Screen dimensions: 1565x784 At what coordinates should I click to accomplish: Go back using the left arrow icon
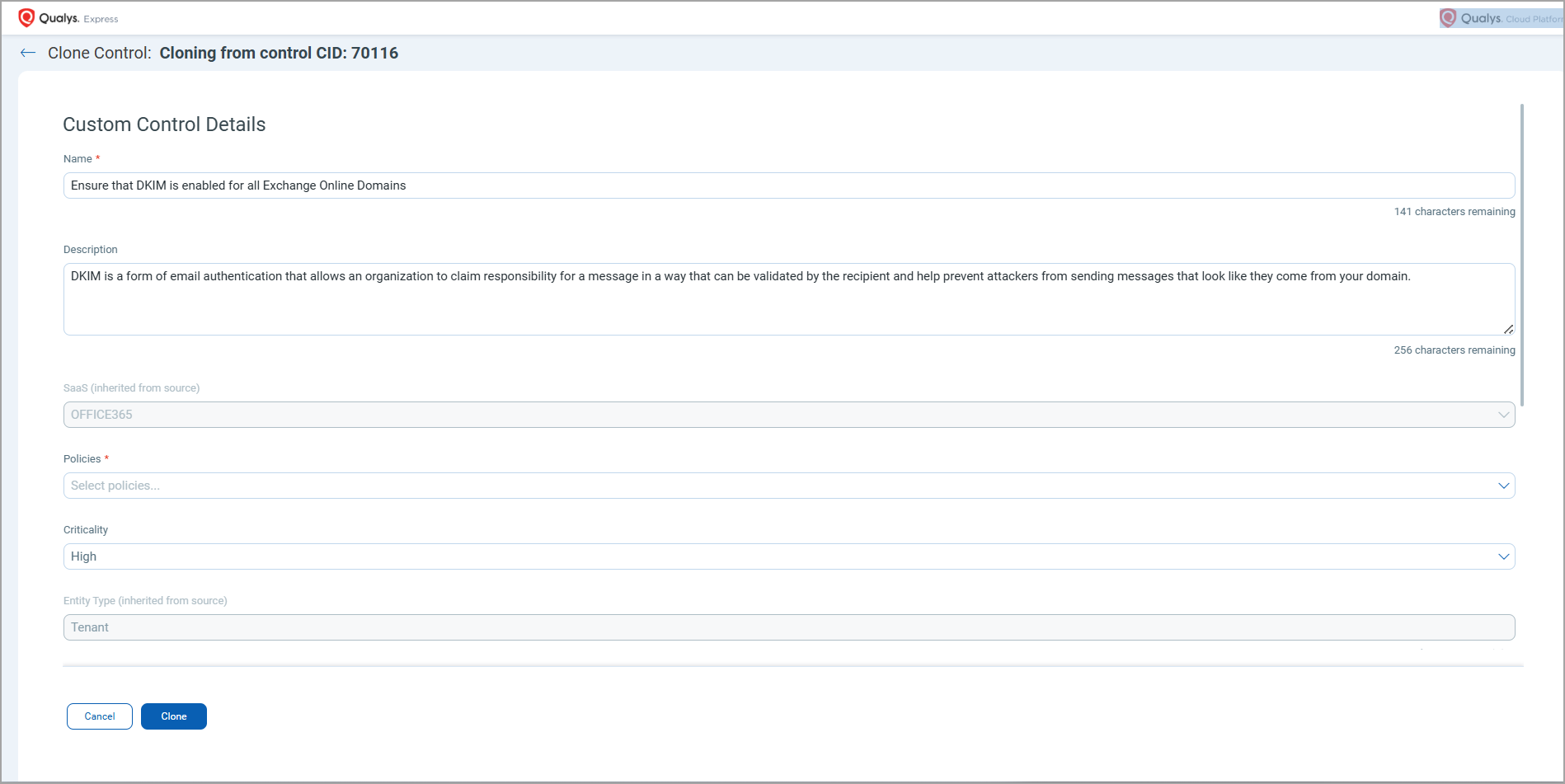pyautogui.click(x=28, y=53)
